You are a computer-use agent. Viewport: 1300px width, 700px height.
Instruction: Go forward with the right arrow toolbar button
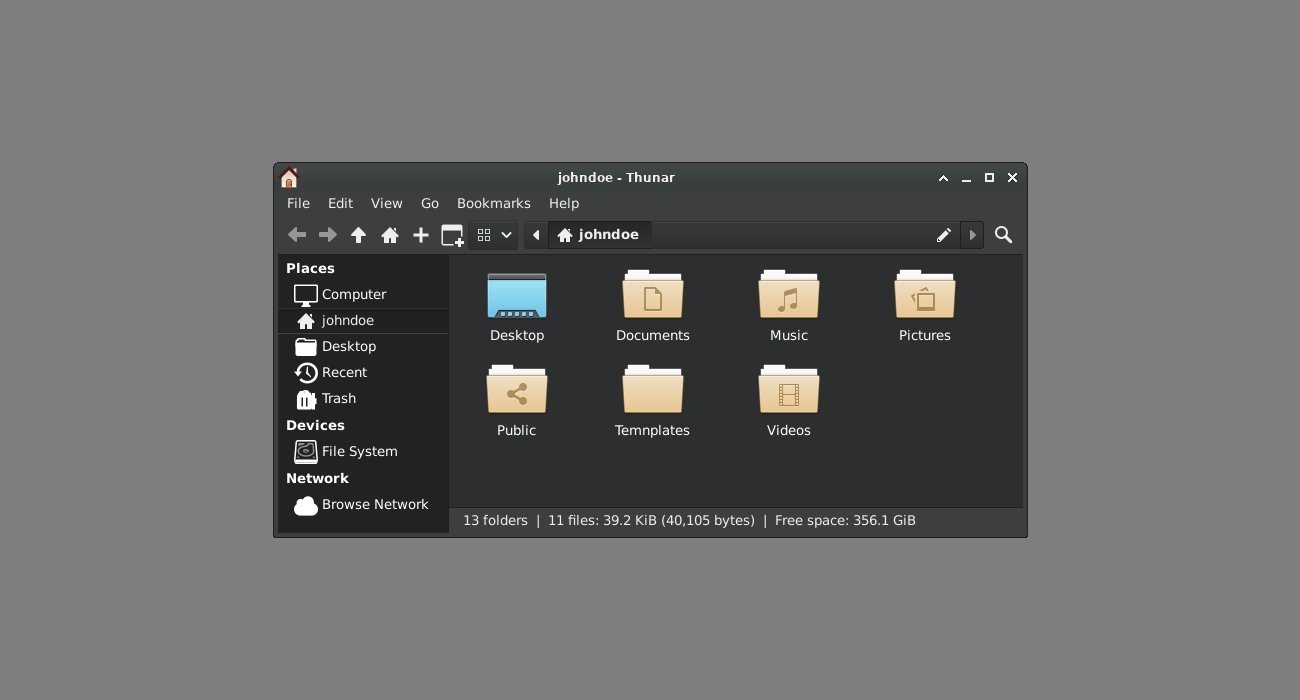click(328, 235)
